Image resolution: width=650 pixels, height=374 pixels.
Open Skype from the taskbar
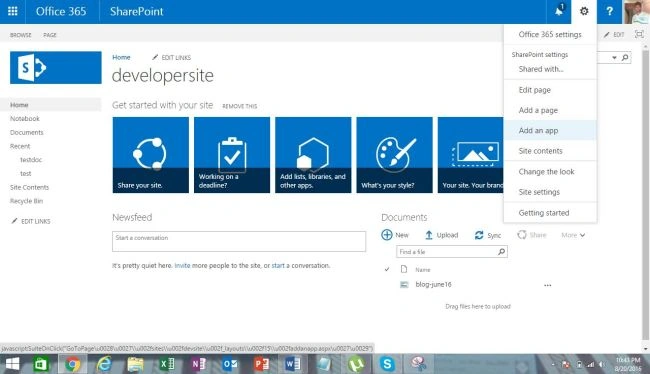[387, 364]
